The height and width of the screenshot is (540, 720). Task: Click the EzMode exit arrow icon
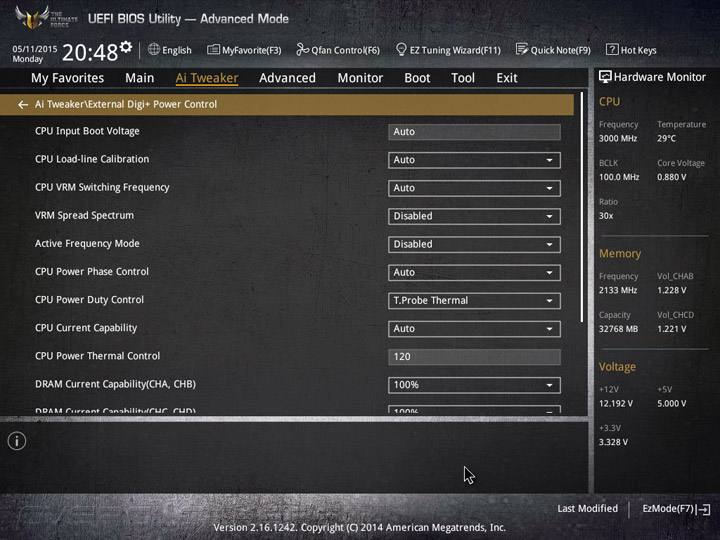pos(703,509)
